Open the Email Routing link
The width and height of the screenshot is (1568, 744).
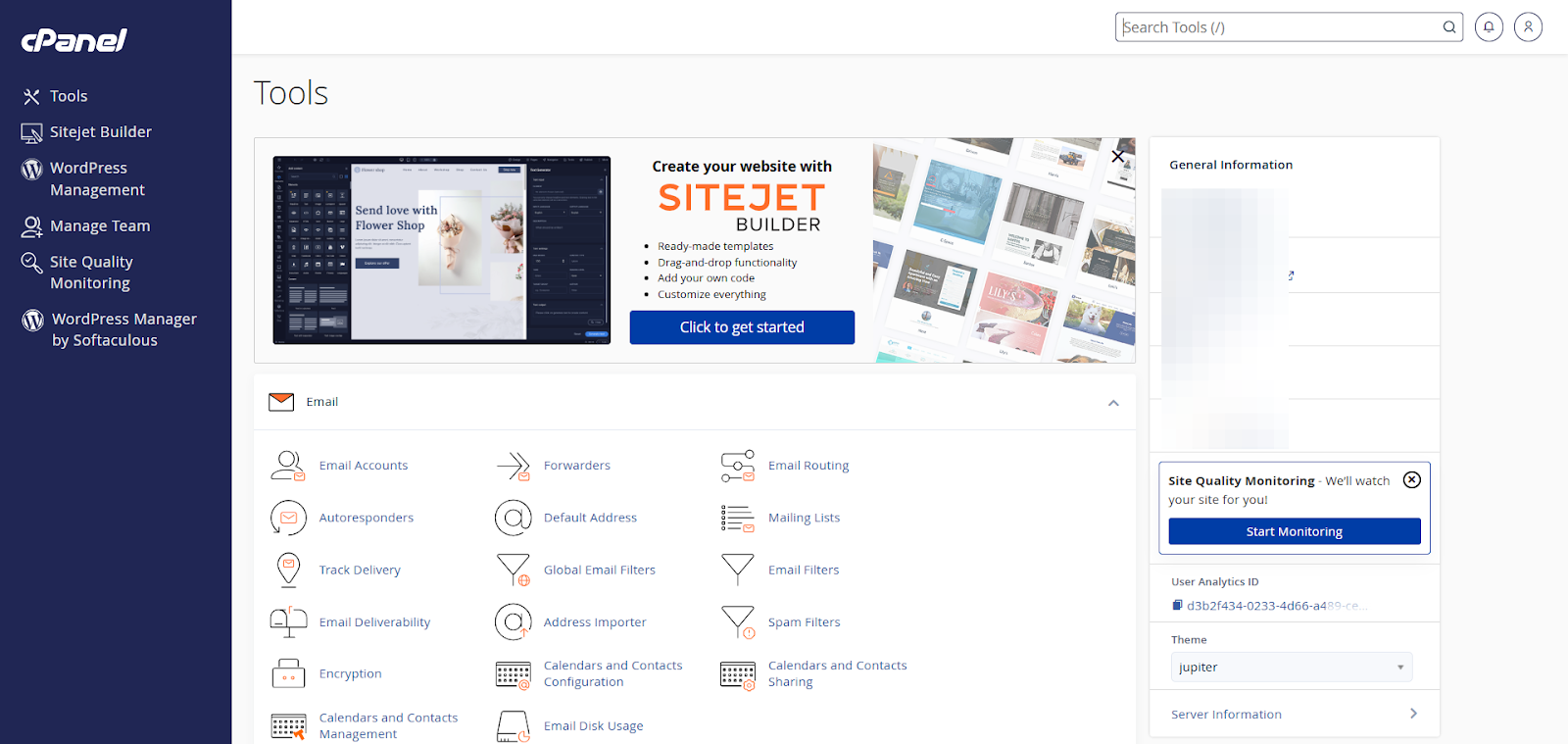pyautogui.click(x=808, y=466)
